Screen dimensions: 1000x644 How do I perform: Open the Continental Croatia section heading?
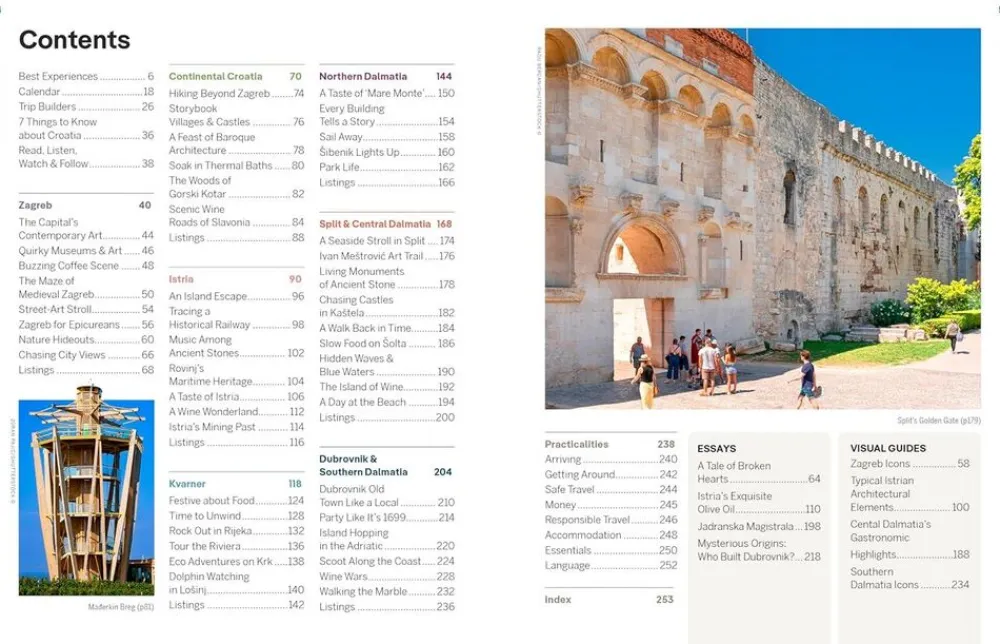coord(216,76)
